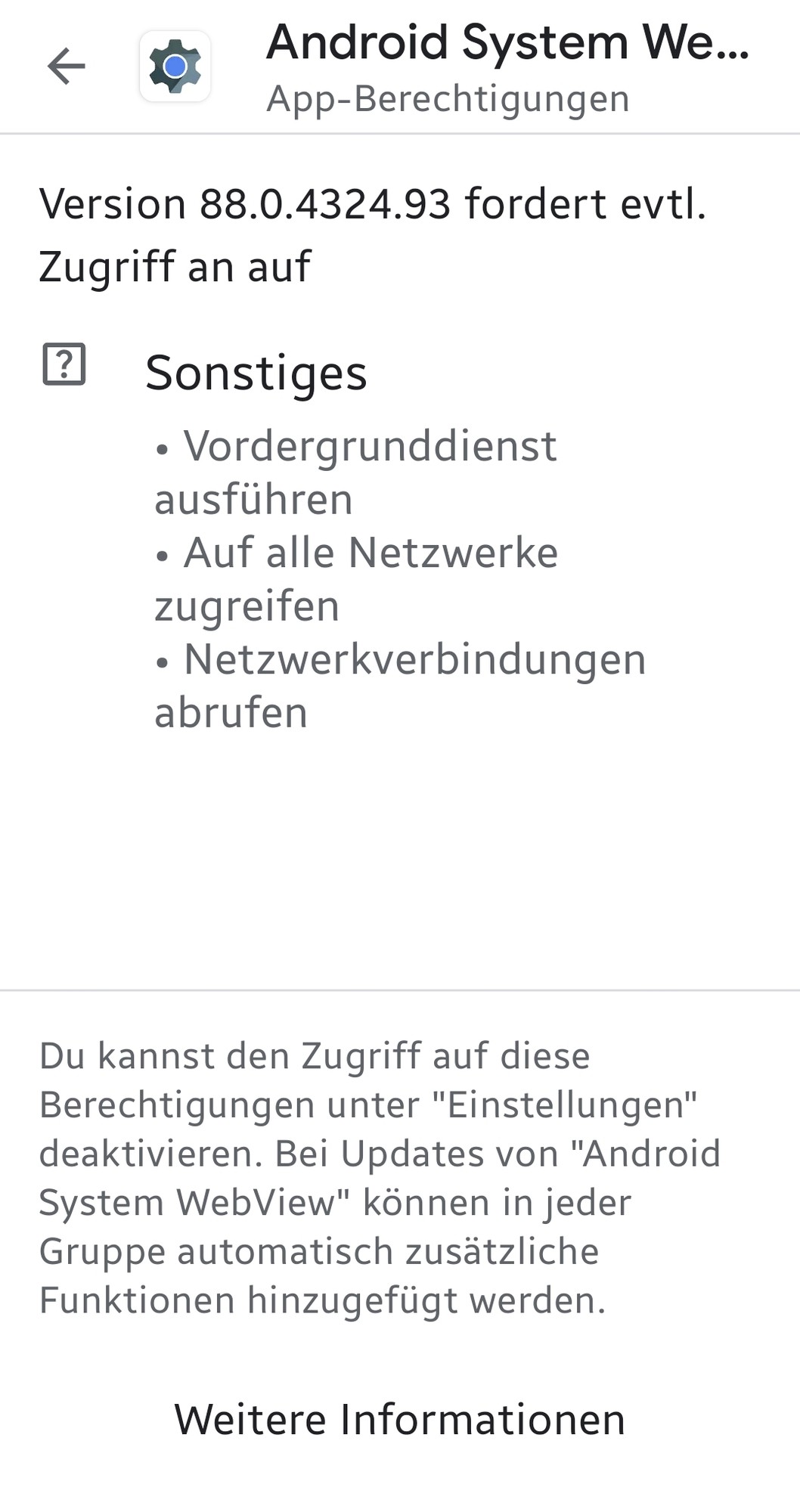This screenshot has height=1512, width=800.
Task: Open the Weitere Informationen link
Action: coord(400,1419)
